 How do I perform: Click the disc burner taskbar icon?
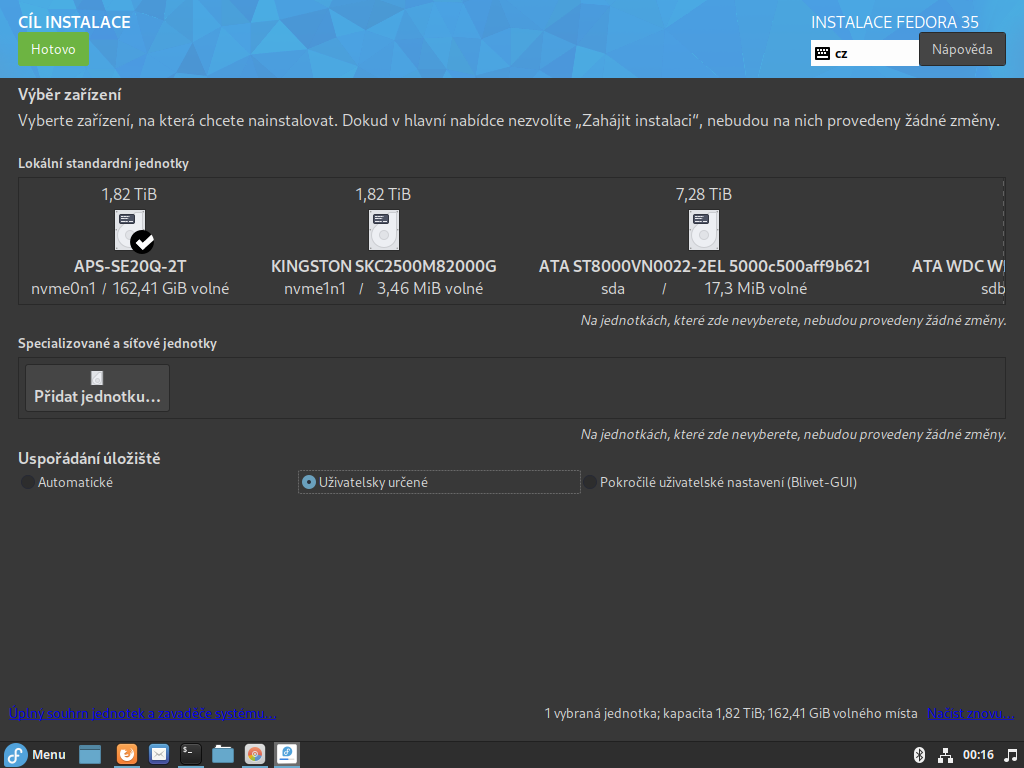(255, 755)
